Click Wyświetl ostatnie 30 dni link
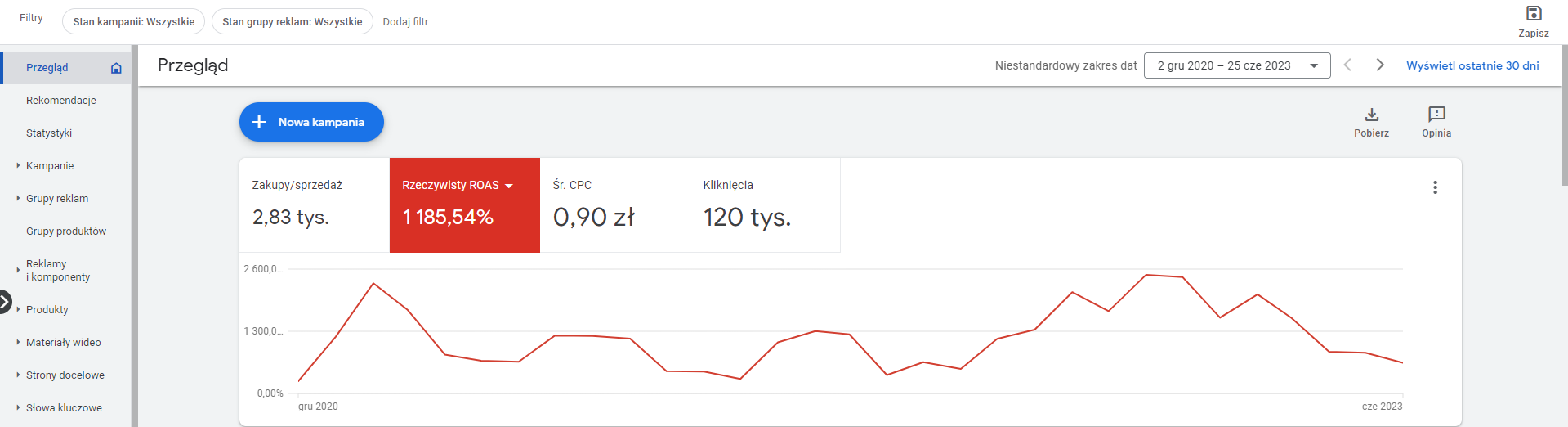 [x=1472, y=65]
